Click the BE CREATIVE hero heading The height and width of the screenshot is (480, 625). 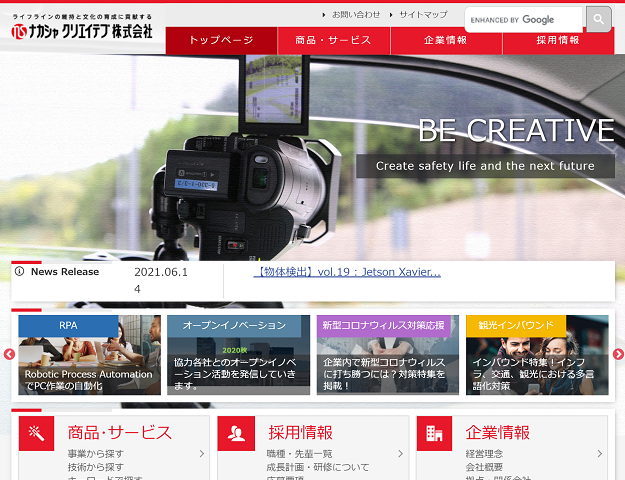[516, 130]
